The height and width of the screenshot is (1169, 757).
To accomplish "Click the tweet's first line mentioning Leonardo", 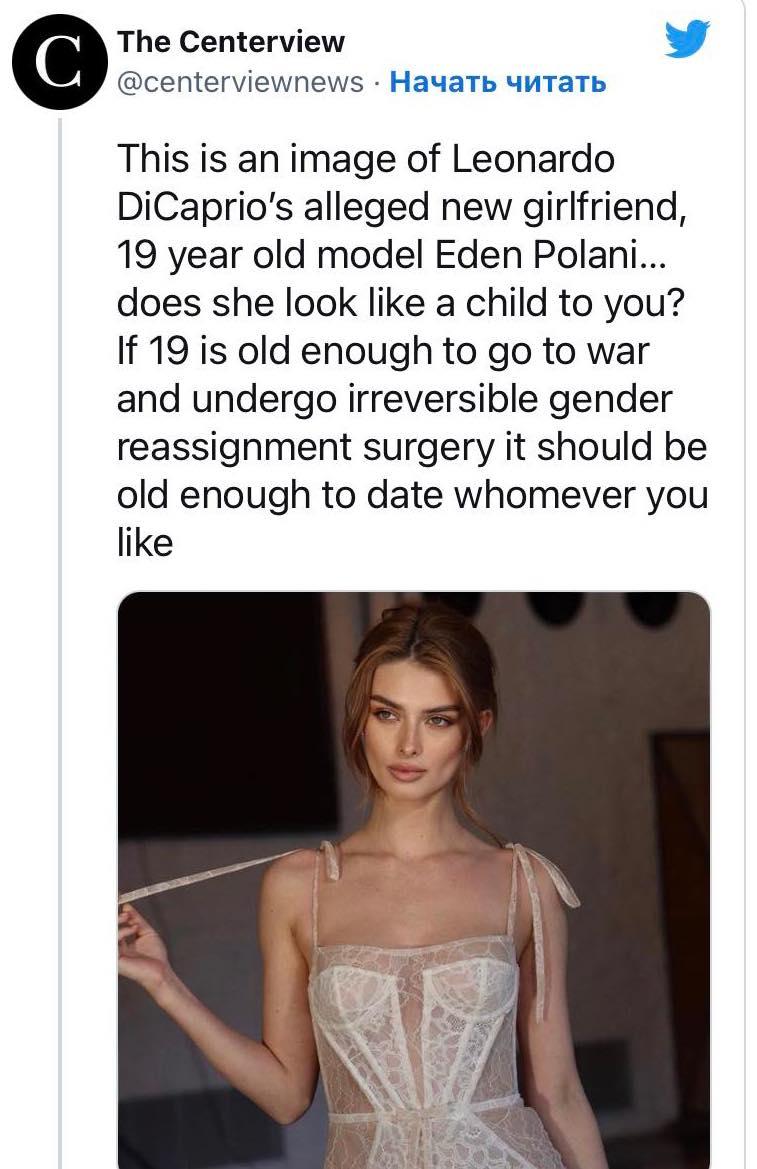I will 365,159.
